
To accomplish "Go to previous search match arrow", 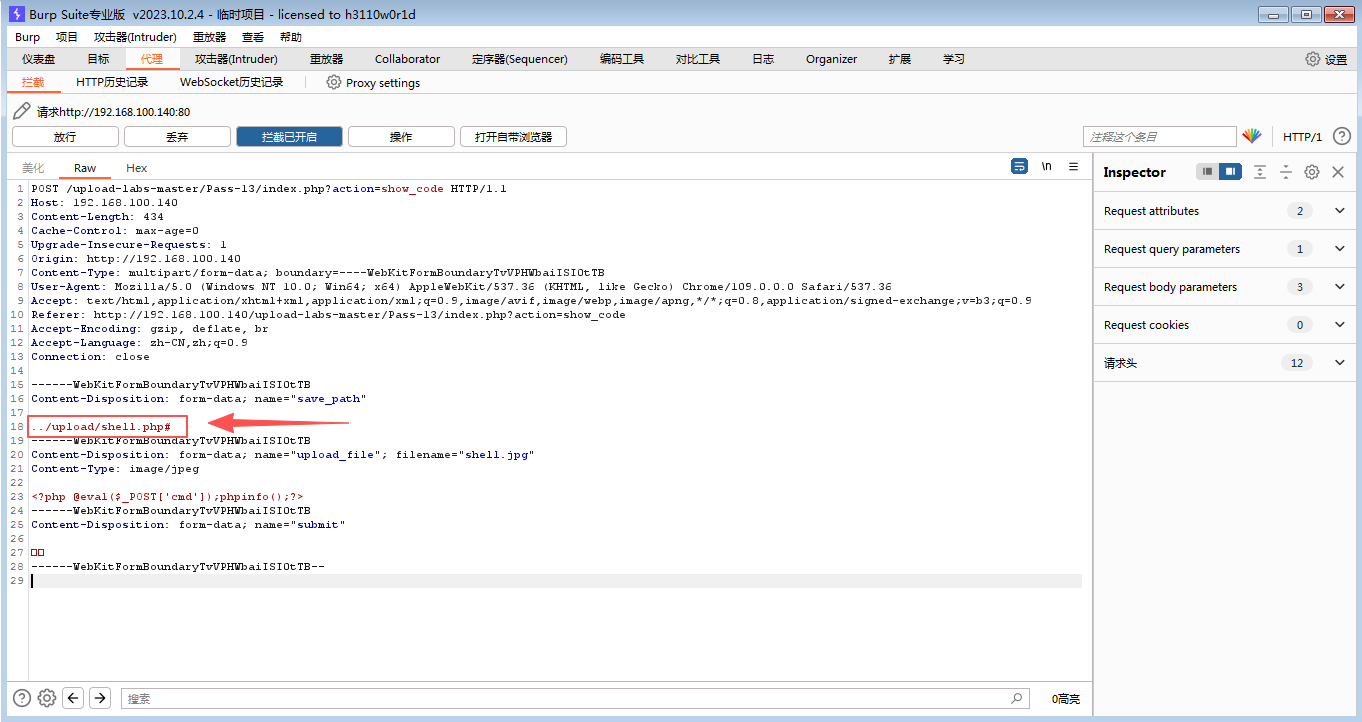I will (x=73, y=698).
